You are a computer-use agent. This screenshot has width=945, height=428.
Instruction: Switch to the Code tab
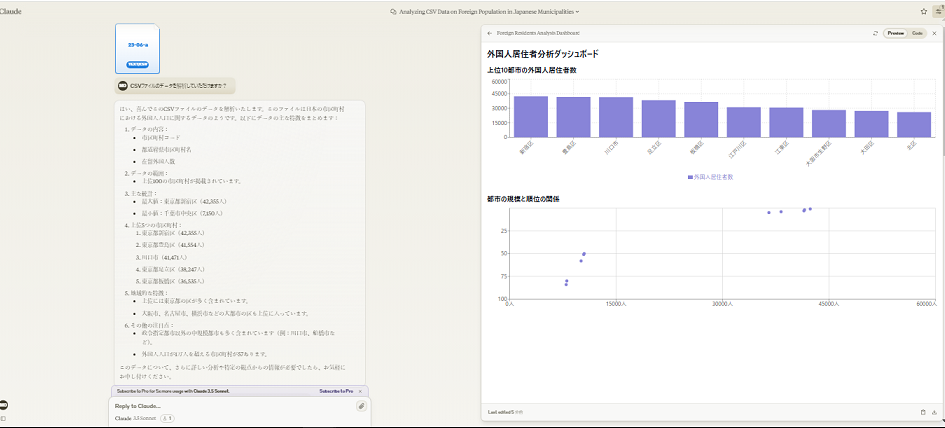(x=917, y=33)
